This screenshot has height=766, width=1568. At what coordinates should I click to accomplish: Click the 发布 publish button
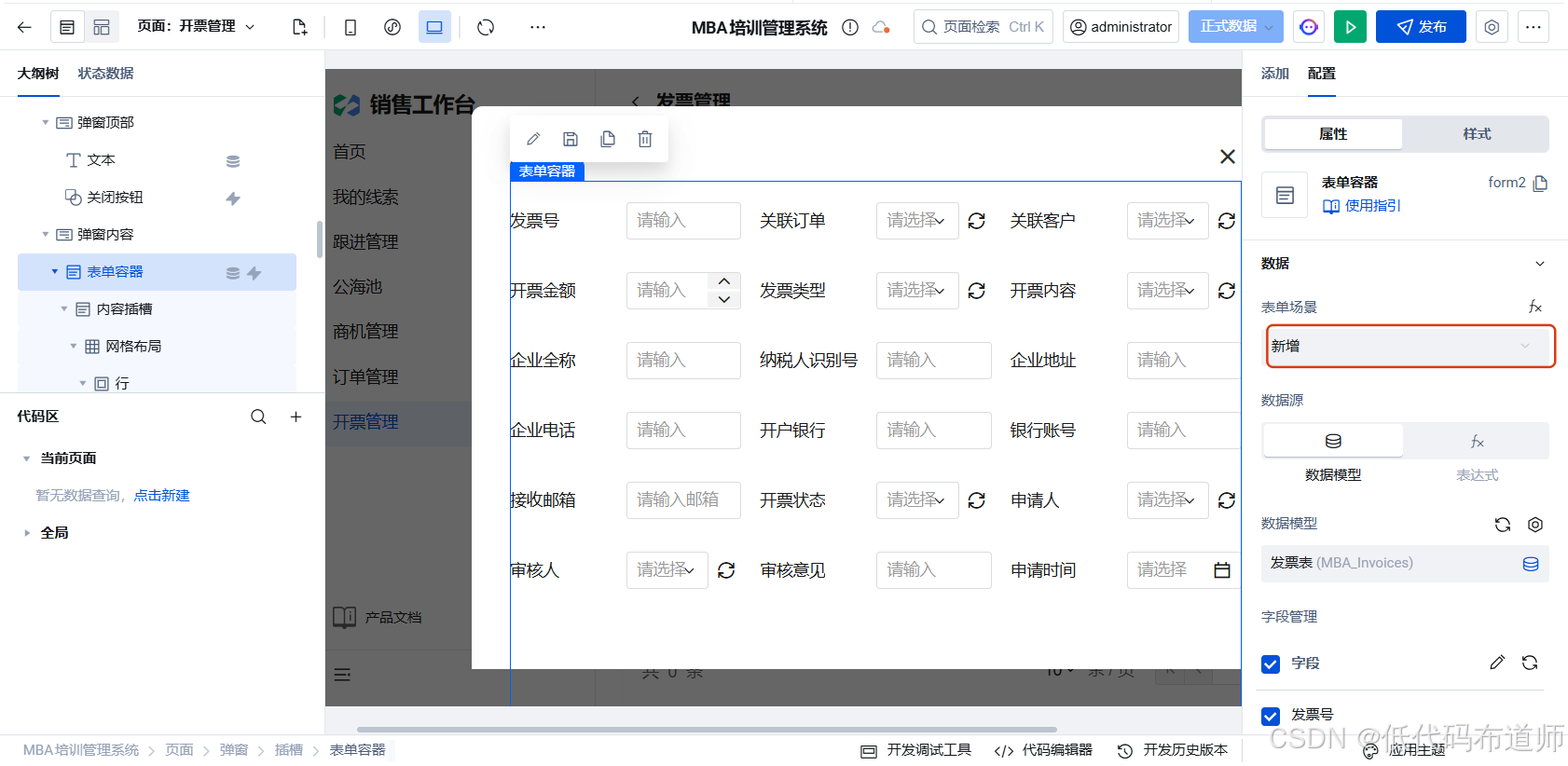click(x=1421, y=26)
